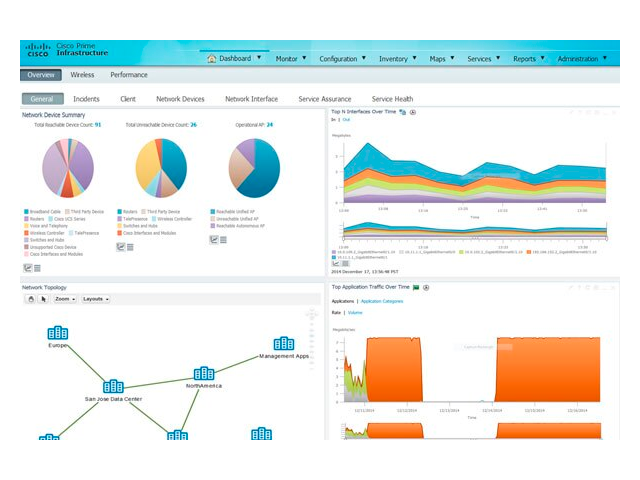Open the Service Health tab
The image size is (640, 480).
392,99
